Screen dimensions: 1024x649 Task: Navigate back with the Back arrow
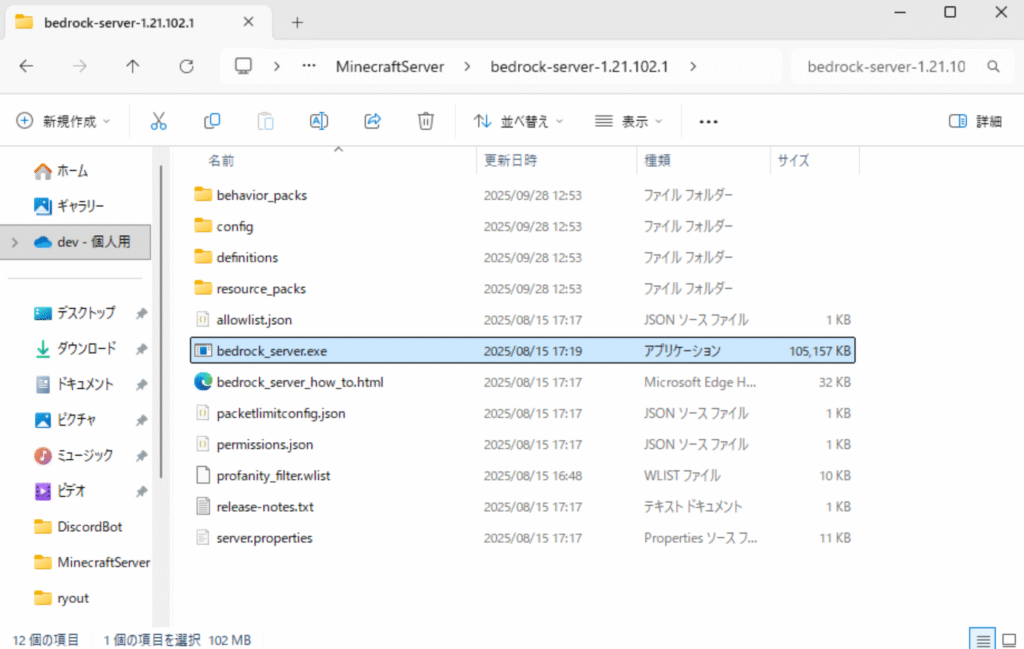(27, 66)
